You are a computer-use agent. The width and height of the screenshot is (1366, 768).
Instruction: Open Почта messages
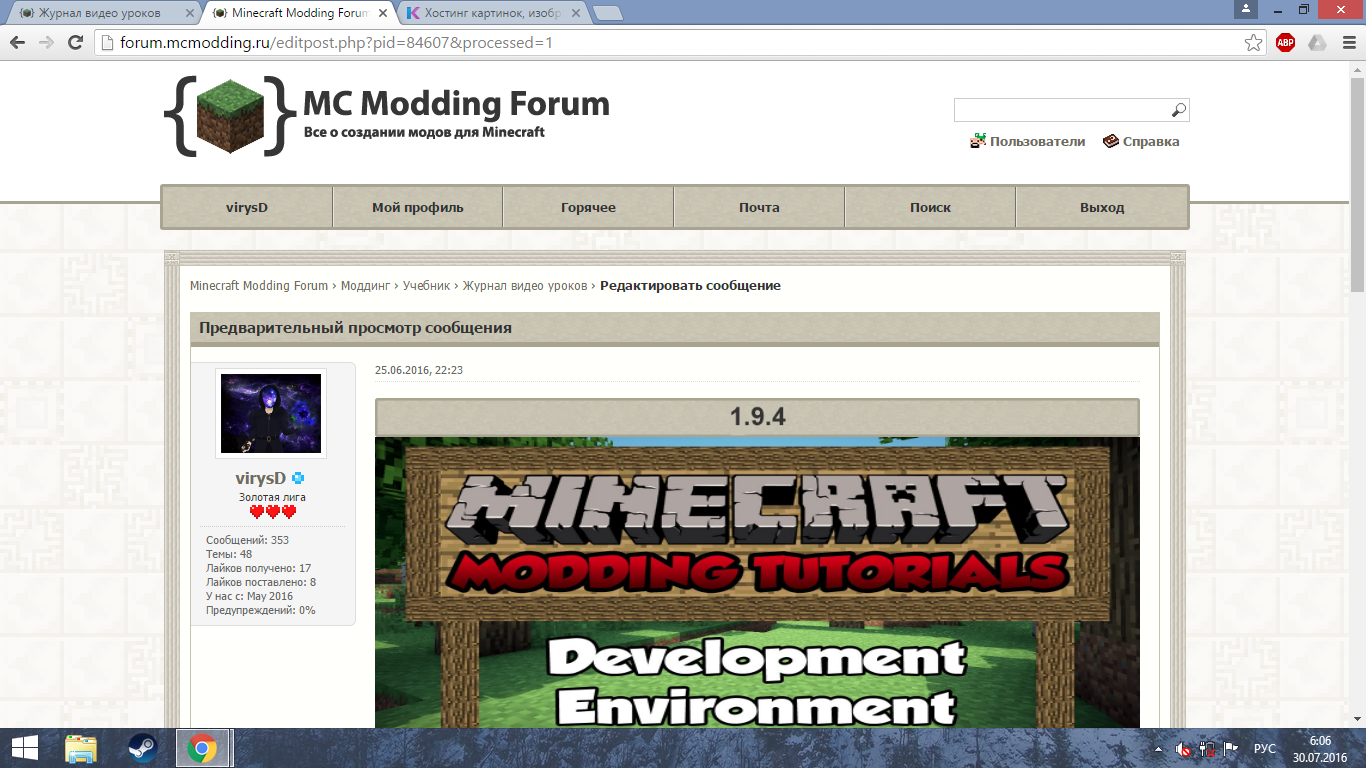point(759,208)
